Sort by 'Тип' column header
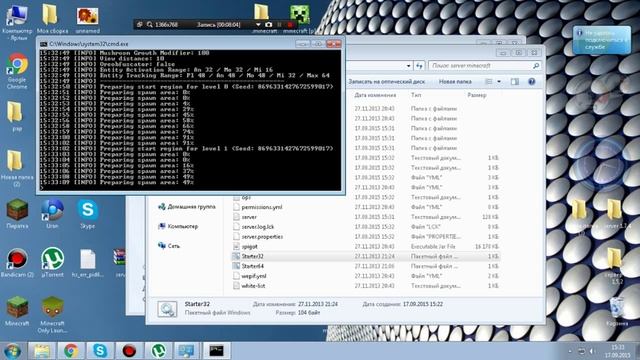Image resolution: width=640 pixels, height=360 pixels. click(416, 95)
